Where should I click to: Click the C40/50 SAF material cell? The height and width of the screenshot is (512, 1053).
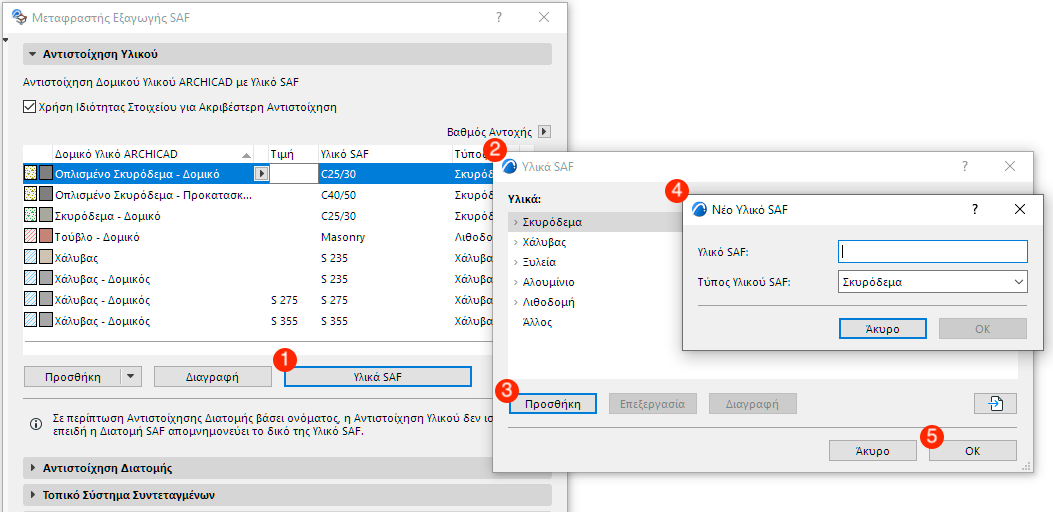[338, 195]
